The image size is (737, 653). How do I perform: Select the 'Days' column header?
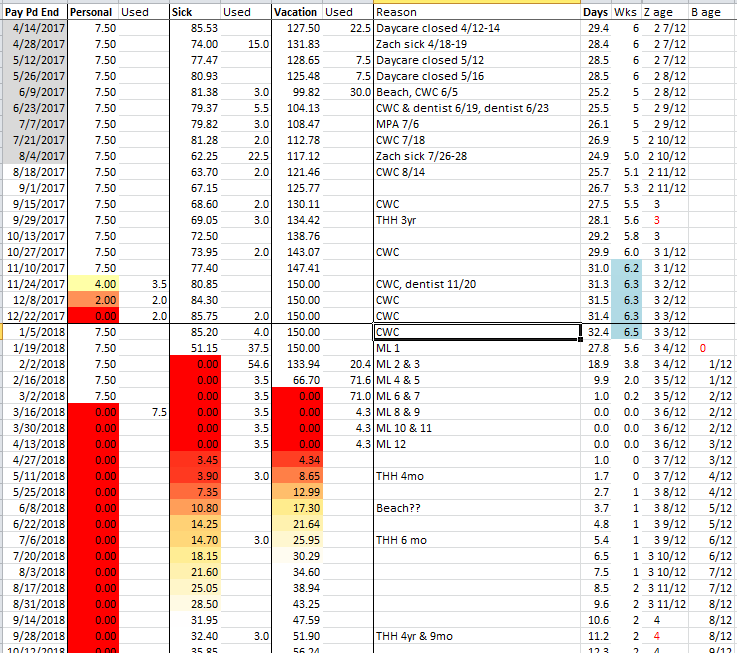[x=596, y=12]
